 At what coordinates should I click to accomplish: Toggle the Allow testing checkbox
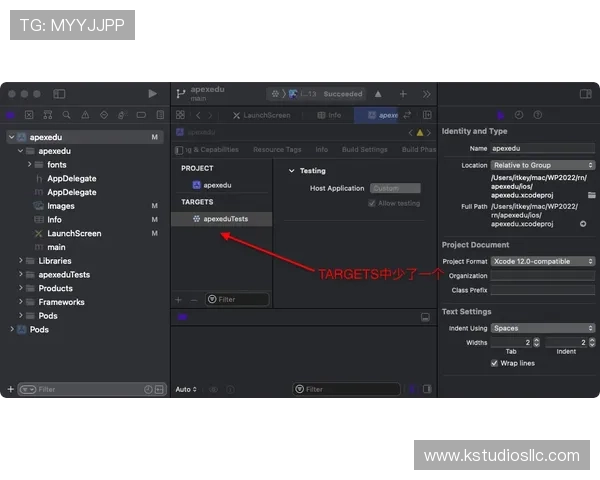click(371, 203)
